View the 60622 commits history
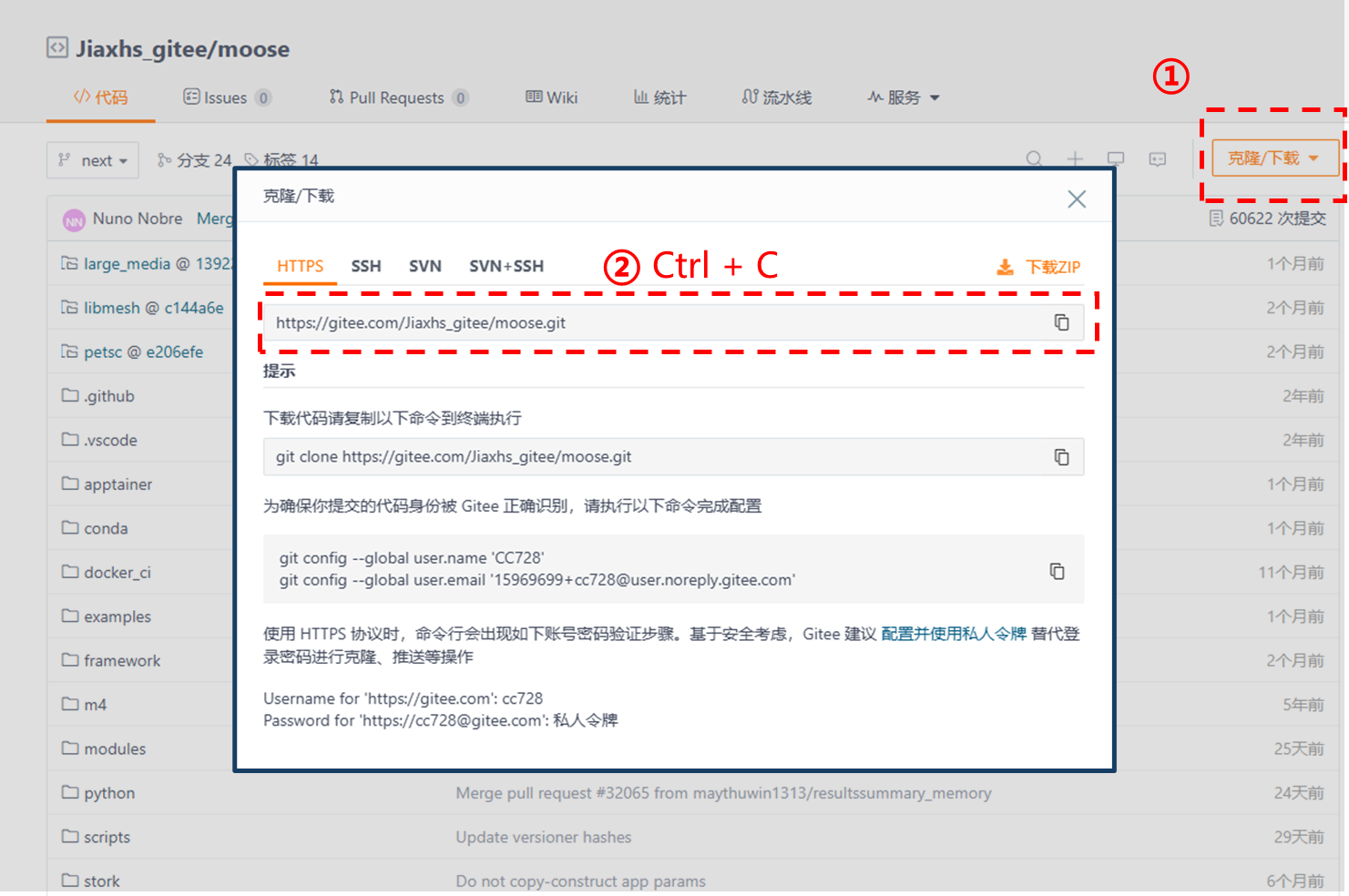 click(x=1266, y=219)
